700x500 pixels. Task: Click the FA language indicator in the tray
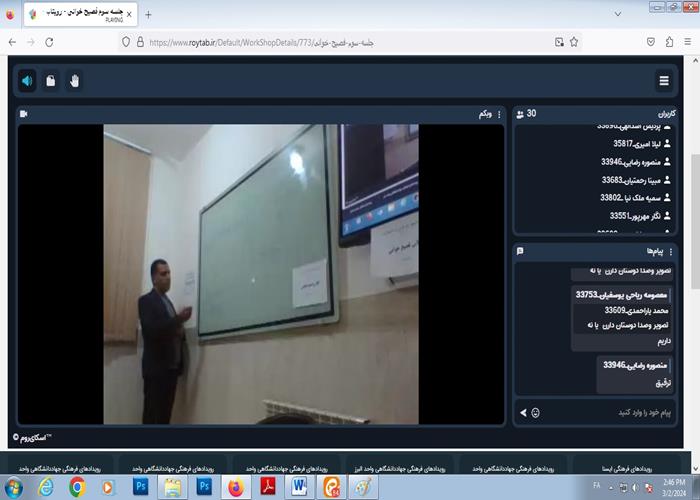tap(597, 485)
